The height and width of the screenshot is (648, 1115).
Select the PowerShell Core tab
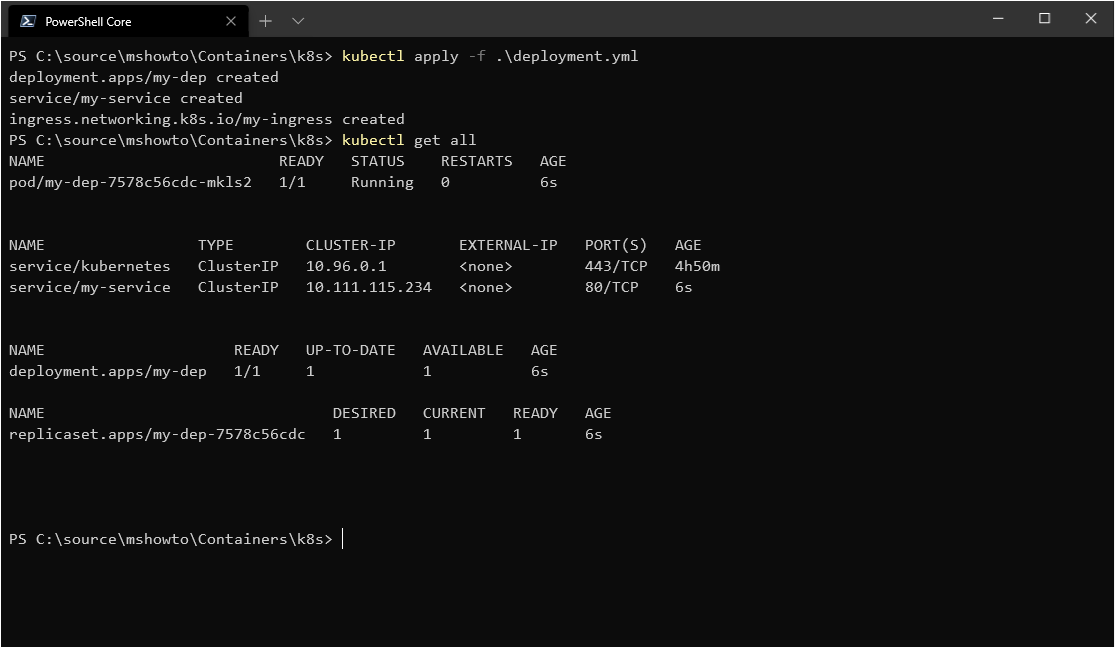point(128,21)
